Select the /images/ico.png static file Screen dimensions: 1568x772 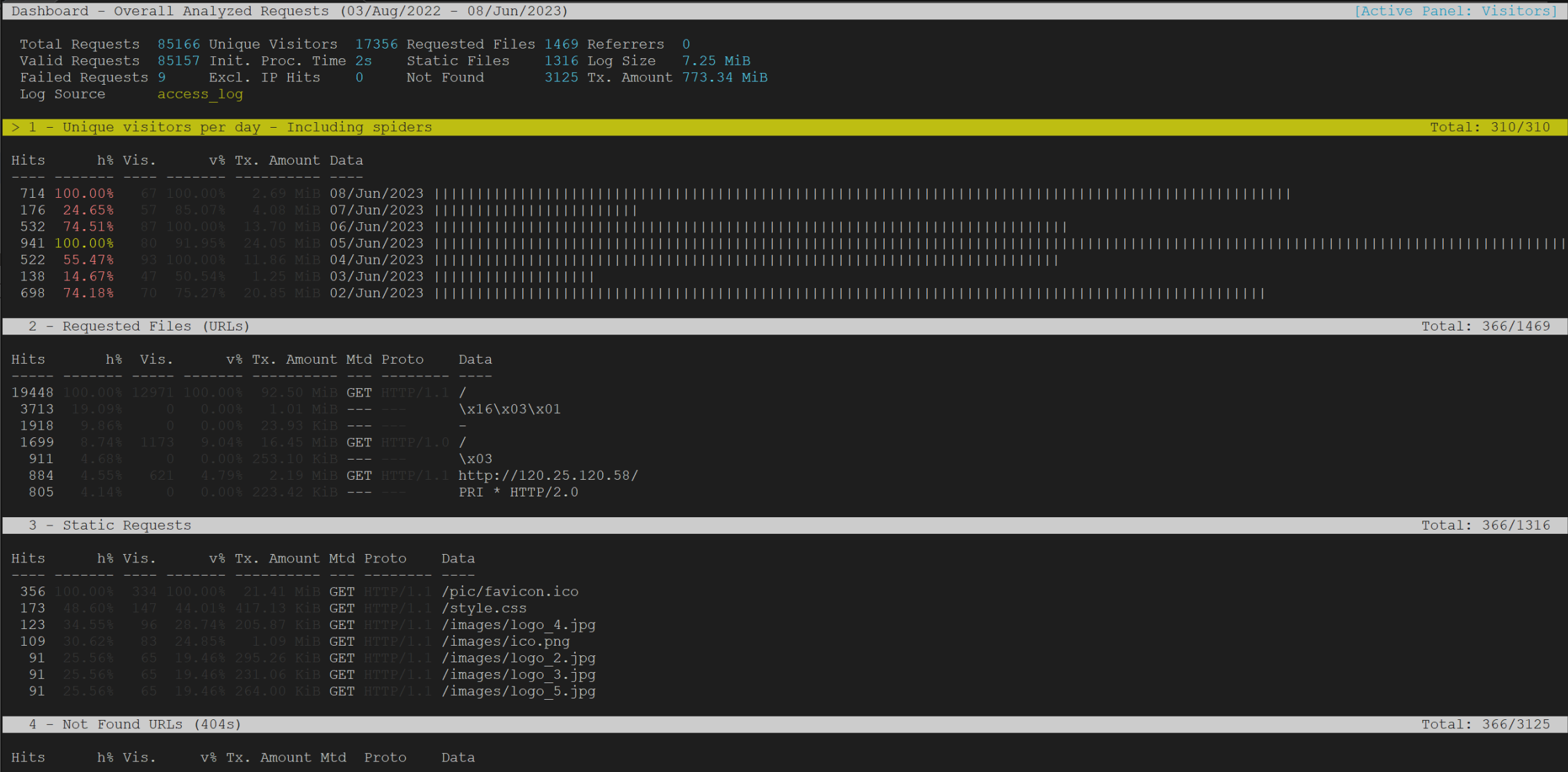[x=506, y=642]
